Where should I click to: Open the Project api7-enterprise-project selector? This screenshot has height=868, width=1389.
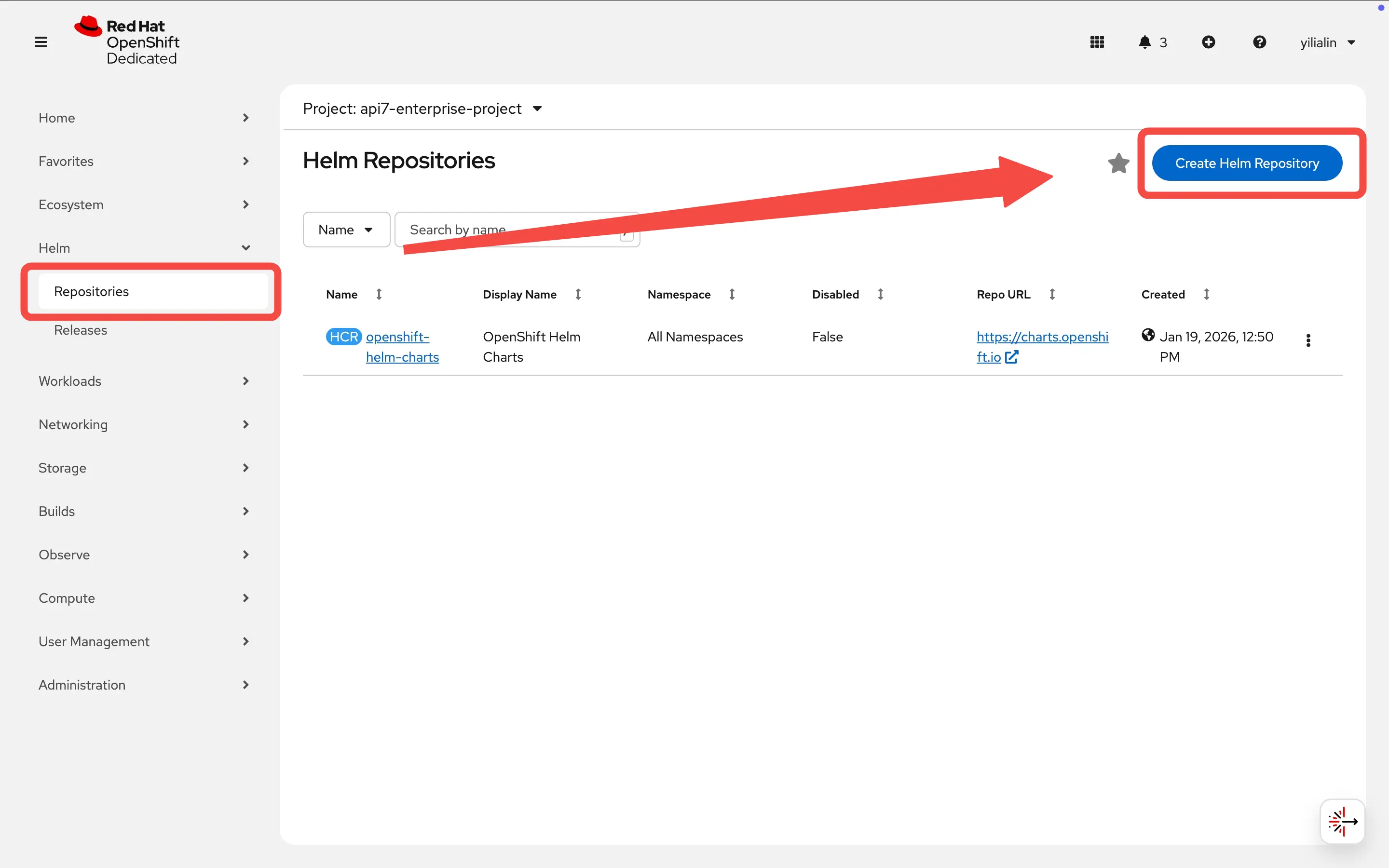coord(423,108)
